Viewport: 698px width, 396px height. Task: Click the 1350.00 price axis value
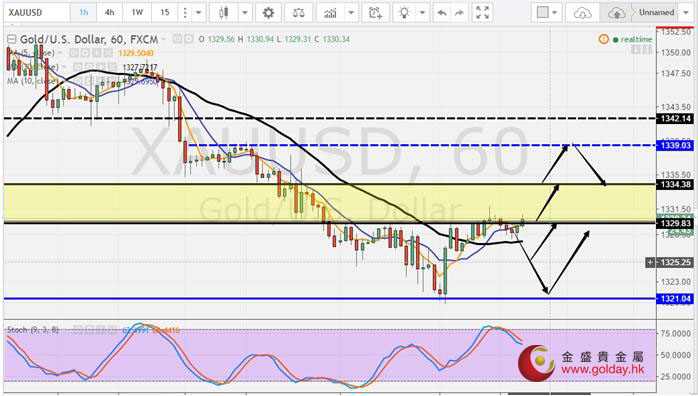click(x=676, y=53)
